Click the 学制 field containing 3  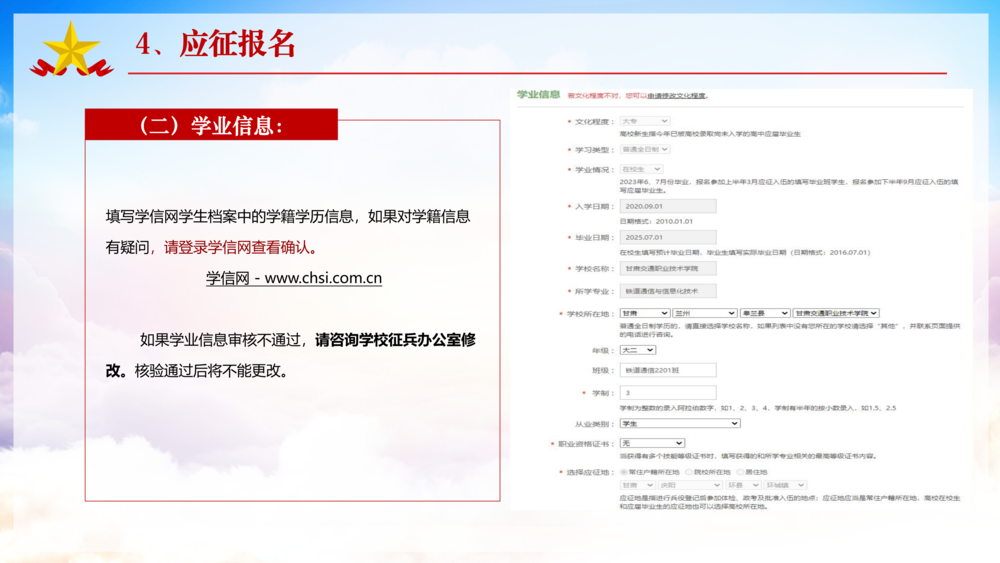point(667,393)
